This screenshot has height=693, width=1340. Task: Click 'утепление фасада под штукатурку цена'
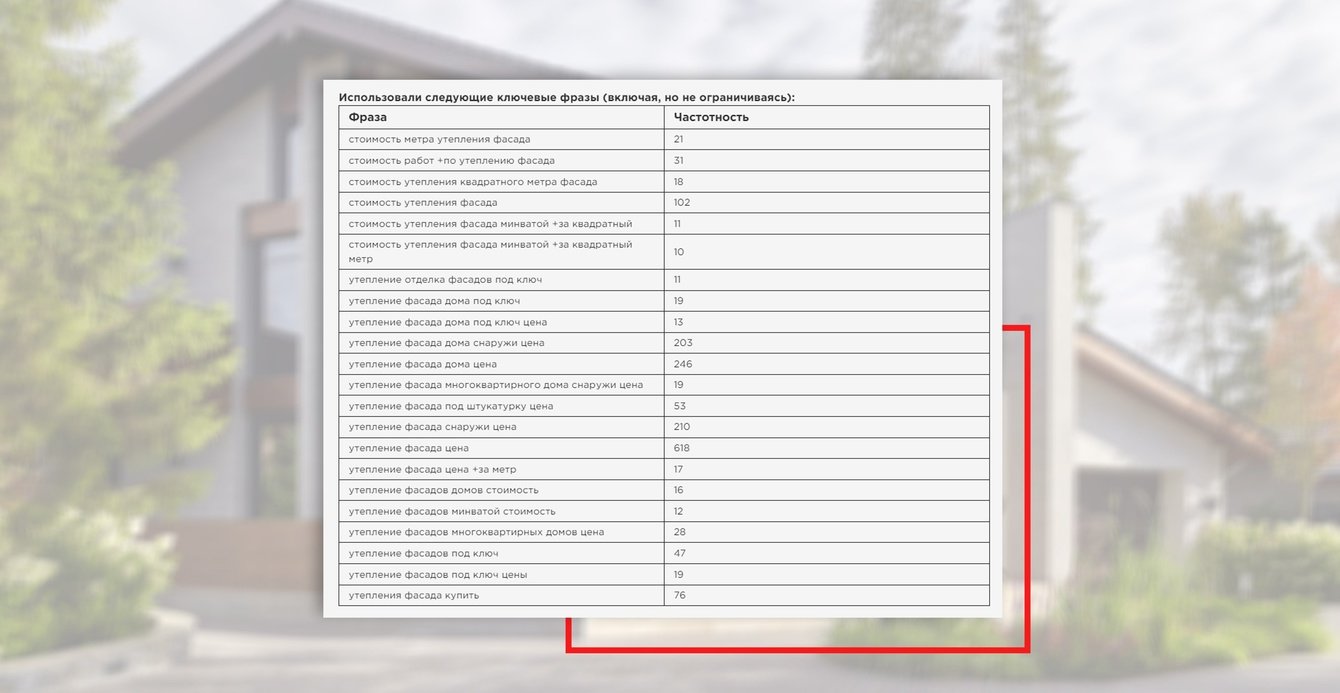pos(450,406)
